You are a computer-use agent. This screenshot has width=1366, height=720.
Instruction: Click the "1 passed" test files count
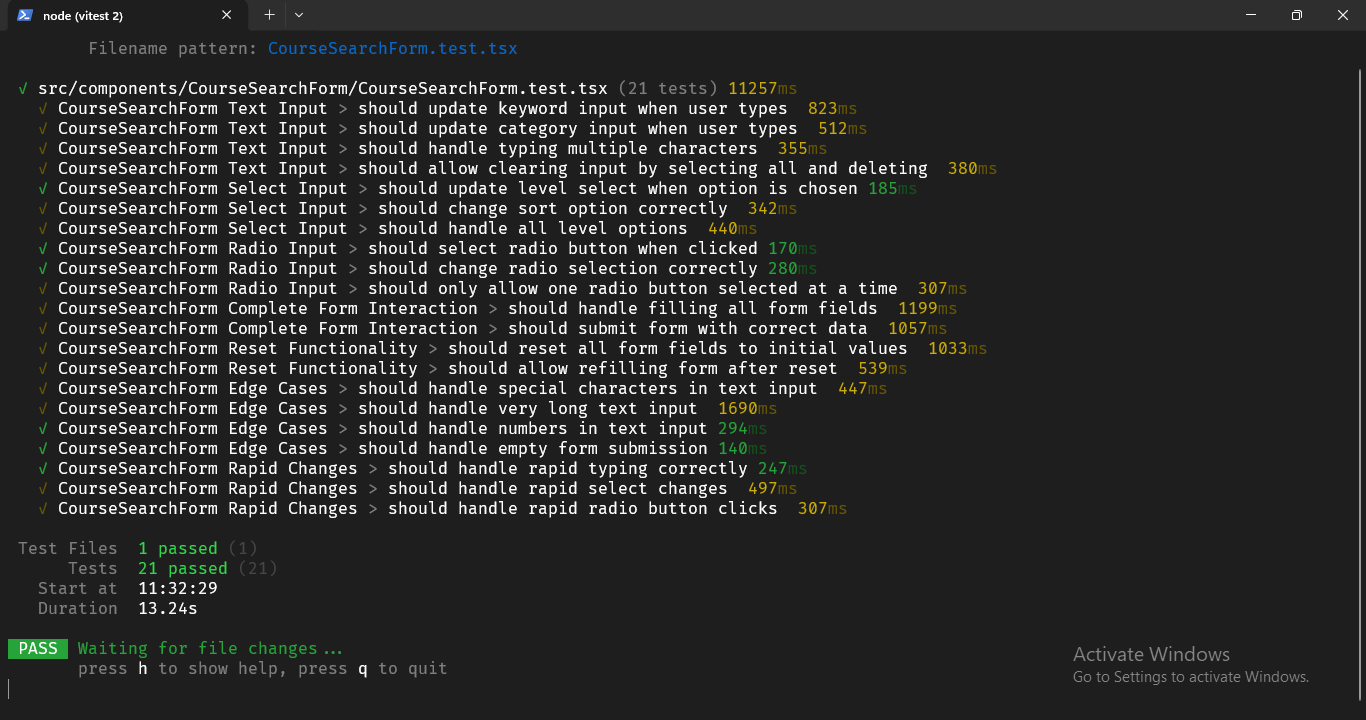point(177,548)
